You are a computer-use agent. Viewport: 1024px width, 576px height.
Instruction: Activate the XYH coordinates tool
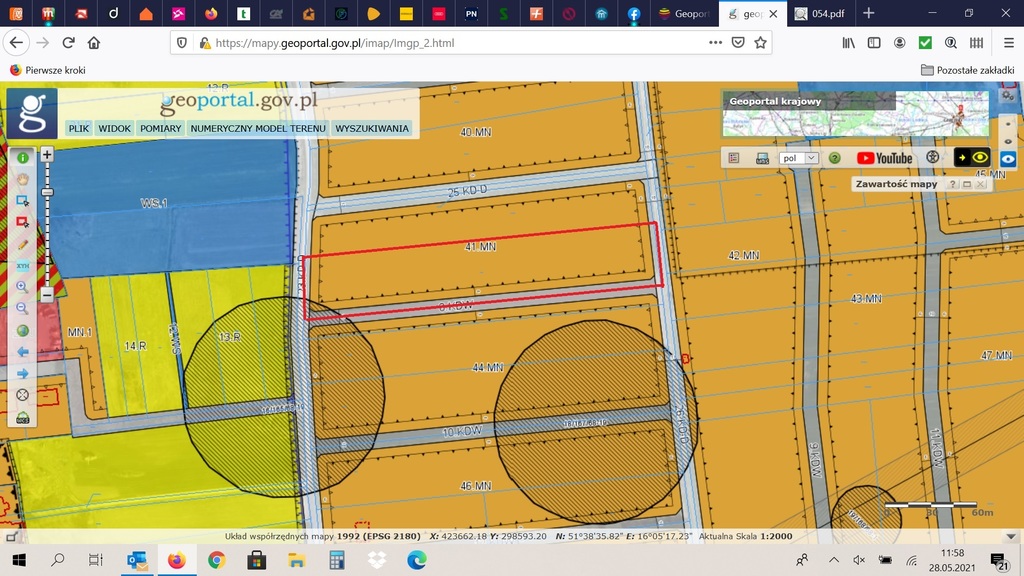click(x=22, y=266)
